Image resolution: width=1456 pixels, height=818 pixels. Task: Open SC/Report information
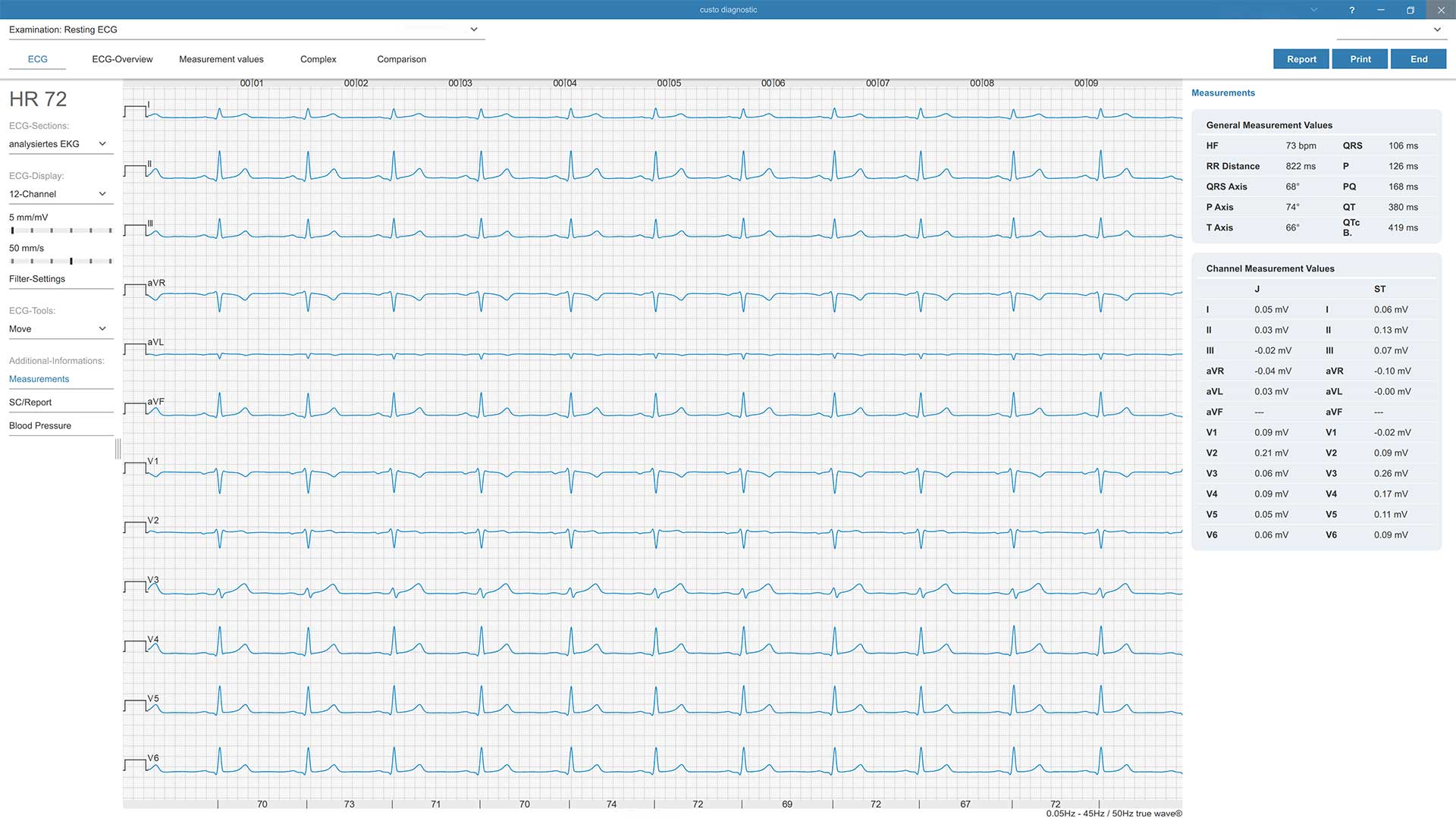tap(60, 403)
